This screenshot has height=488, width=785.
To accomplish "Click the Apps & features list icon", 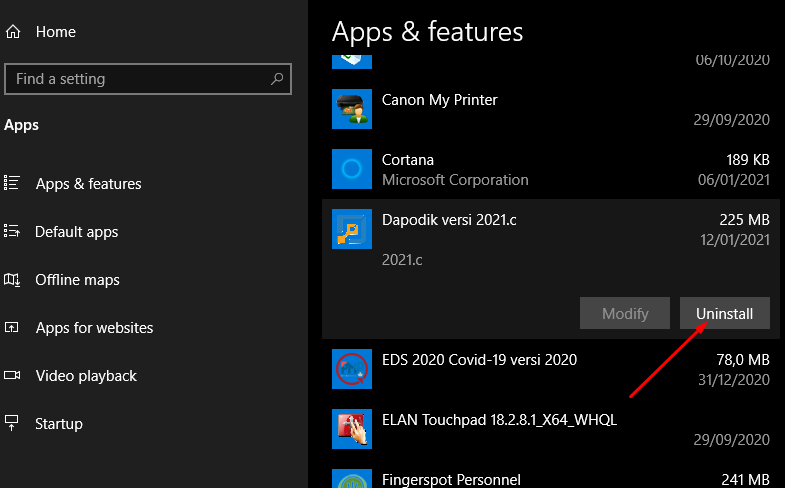I will (x=12, y=183).
